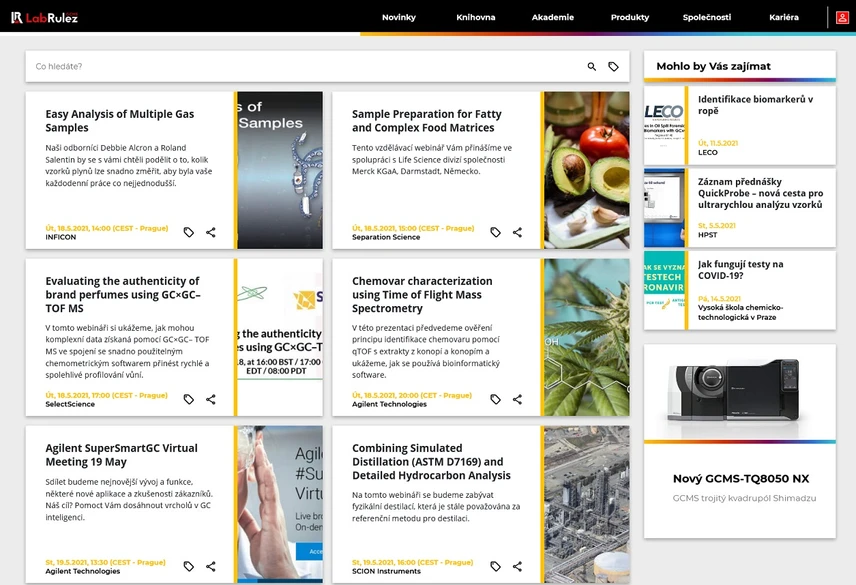Open 'Jak fungují testy na COVID-19?' link

click(x=741, y=270)
